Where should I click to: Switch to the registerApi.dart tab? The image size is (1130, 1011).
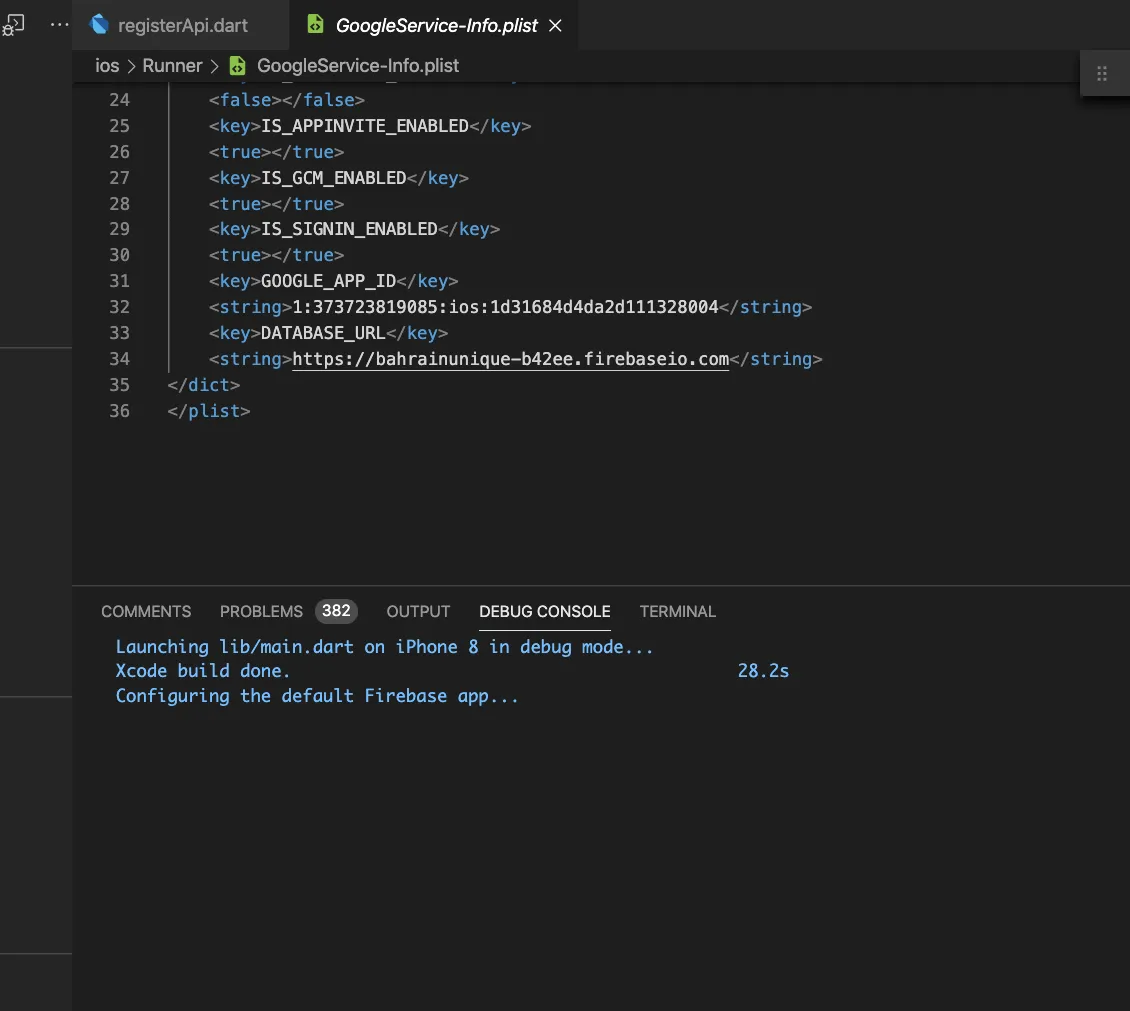[x=182, y=26]
